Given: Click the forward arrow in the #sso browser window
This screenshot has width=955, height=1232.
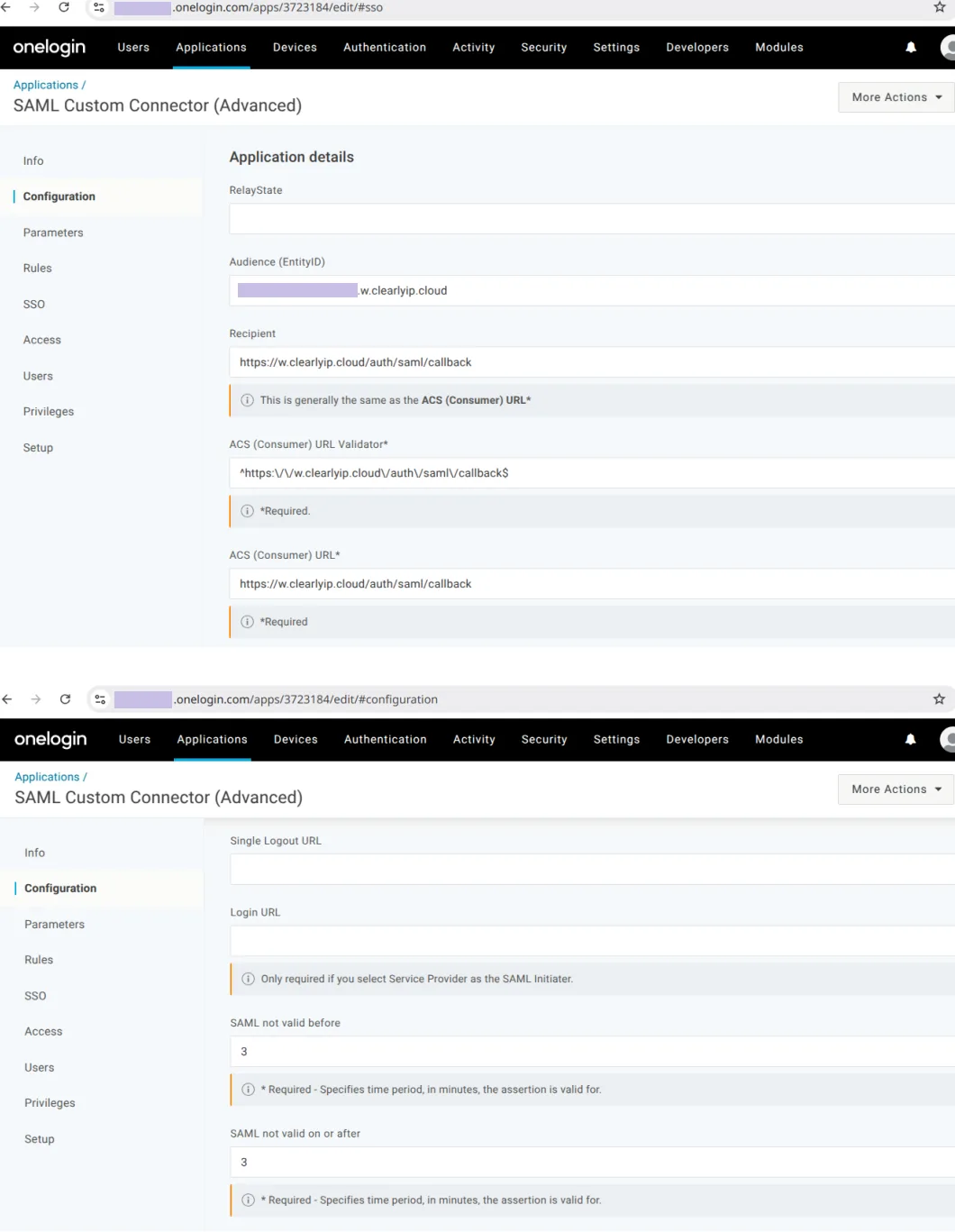Looking at the screenshot, I should [34, 7].
